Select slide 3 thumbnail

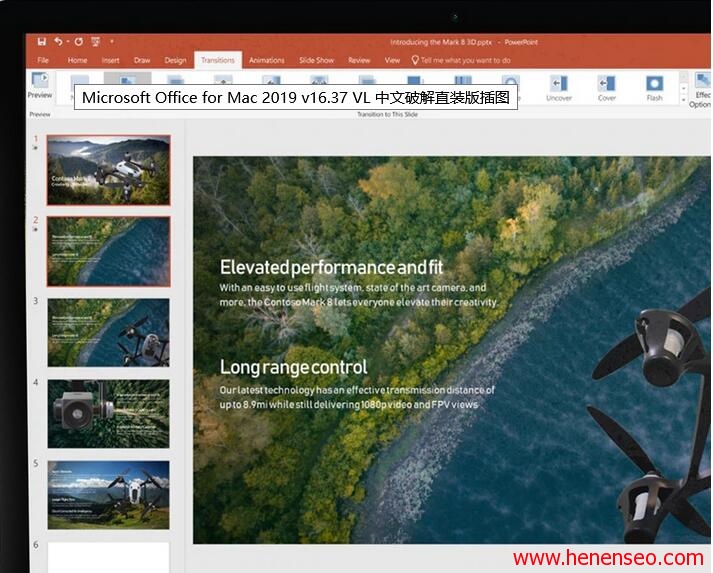click(x=109, y=332)
